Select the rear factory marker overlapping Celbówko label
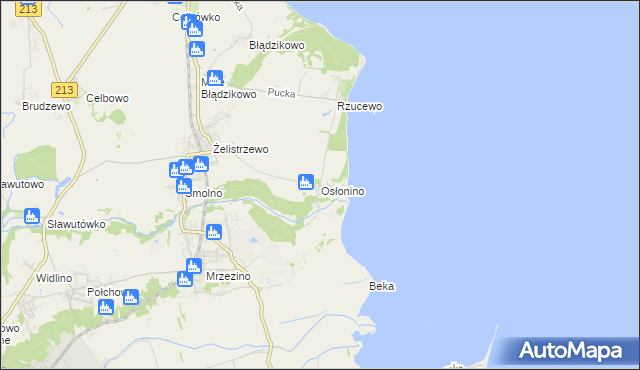Viewport: 640px width, 370px height. (x=185, y=22)
